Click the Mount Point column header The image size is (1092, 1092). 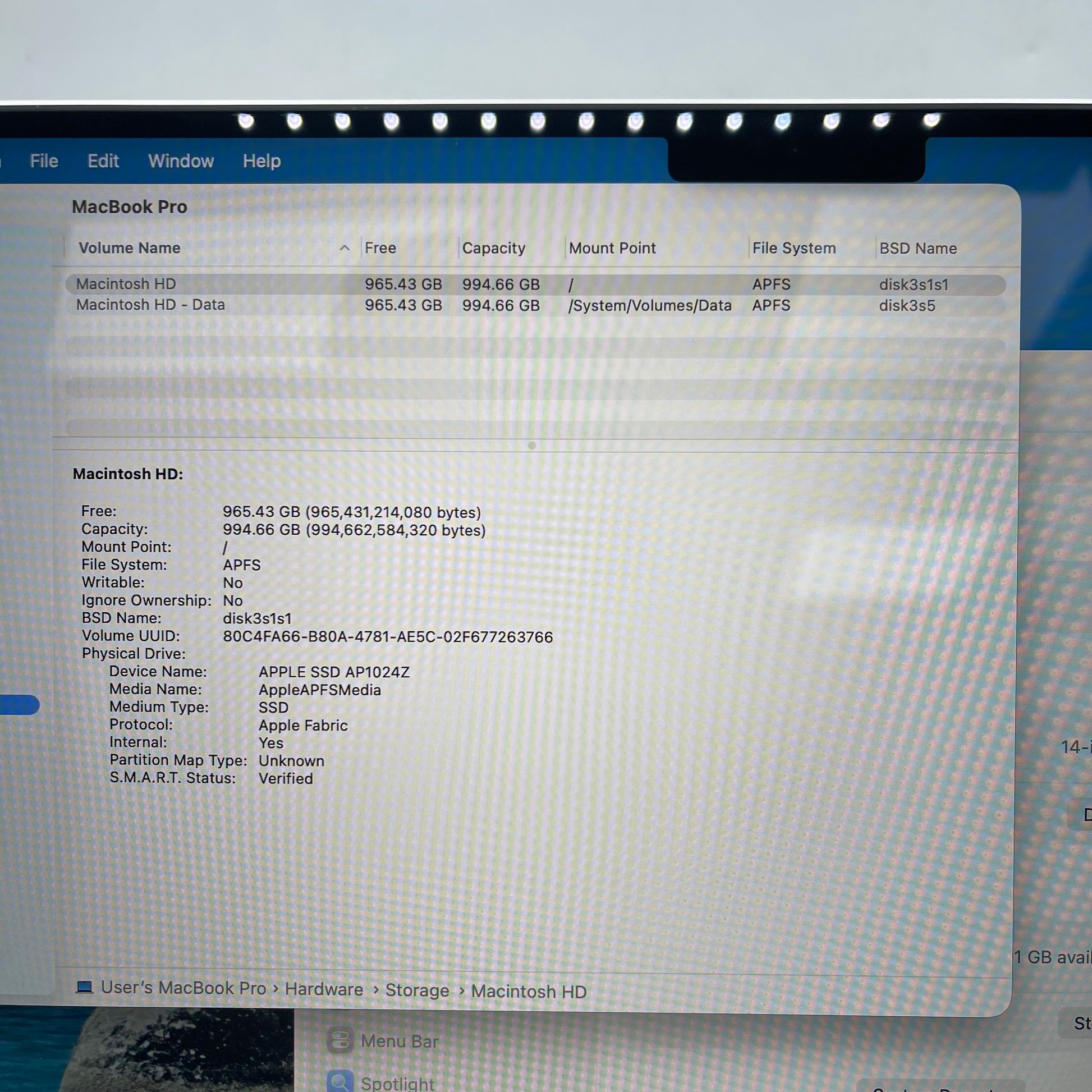pos(612,248)
